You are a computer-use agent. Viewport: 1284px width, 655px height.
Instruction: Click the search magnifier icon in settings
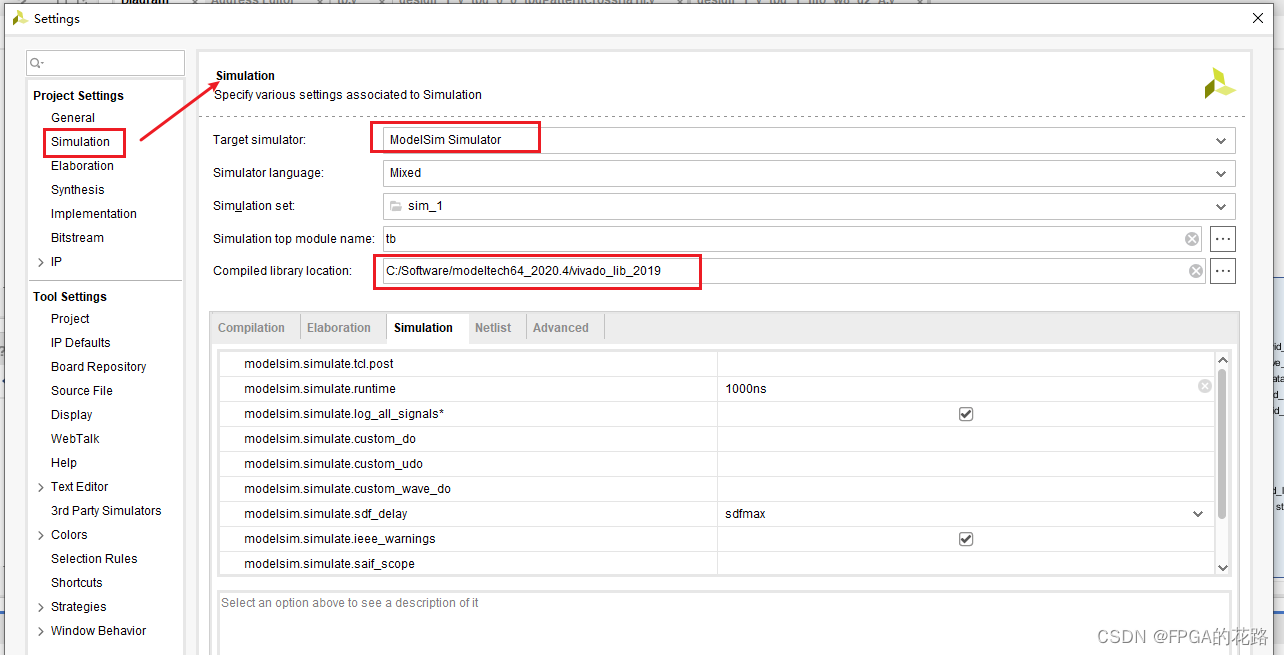[37, 63]
